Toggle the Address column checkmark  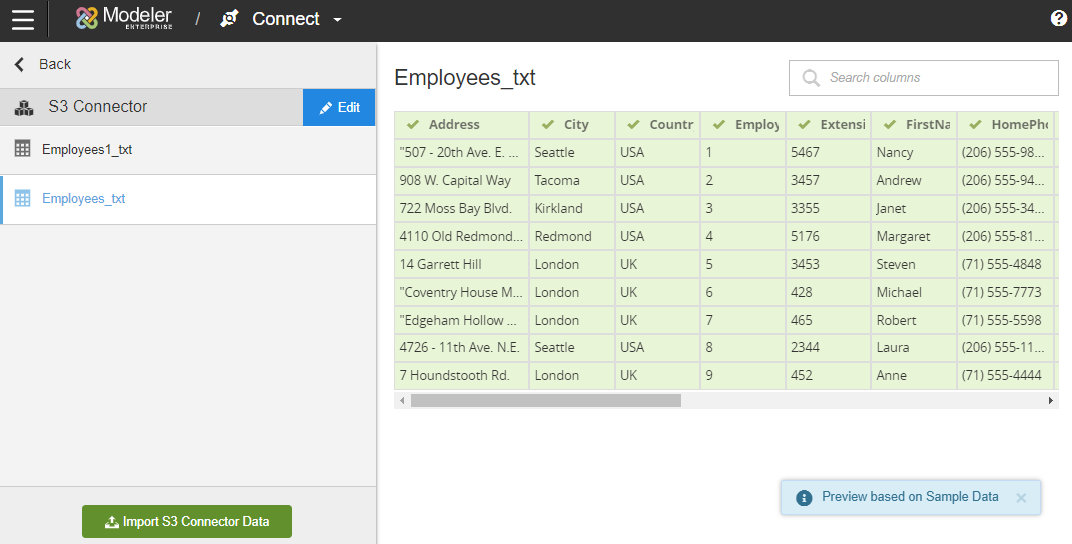[x=412, y=125]
